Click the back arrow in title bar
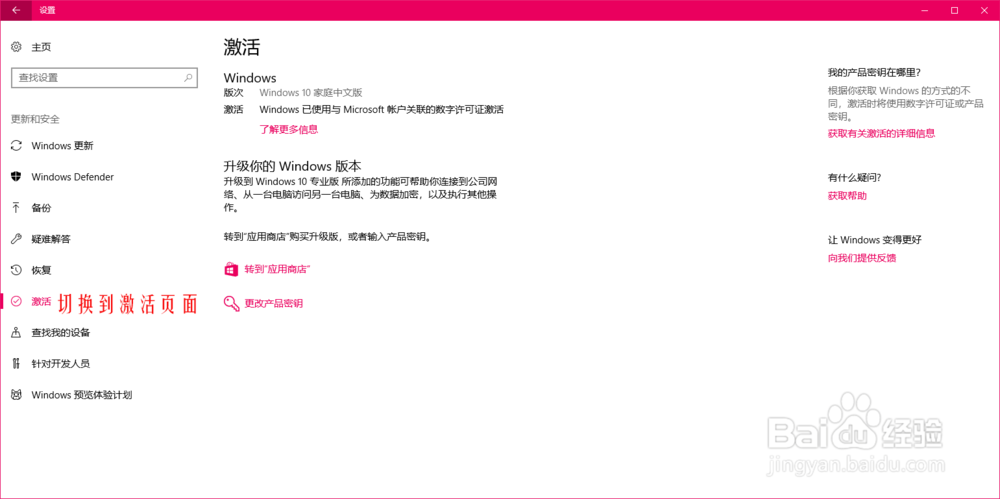 pyautogui.click(x=16, y=10)
